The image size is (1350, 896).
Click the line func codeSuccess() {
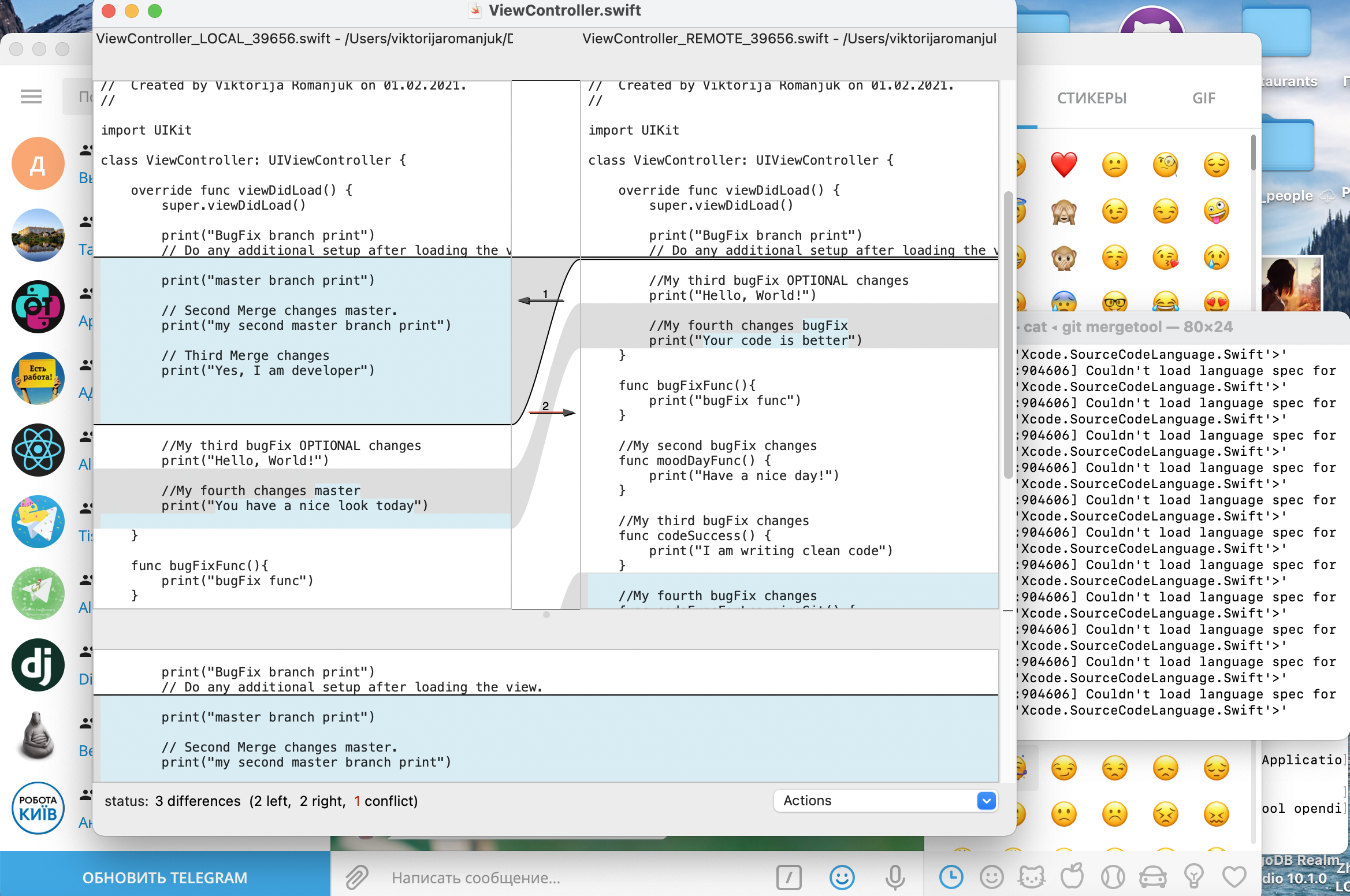(x=694, y=536)
